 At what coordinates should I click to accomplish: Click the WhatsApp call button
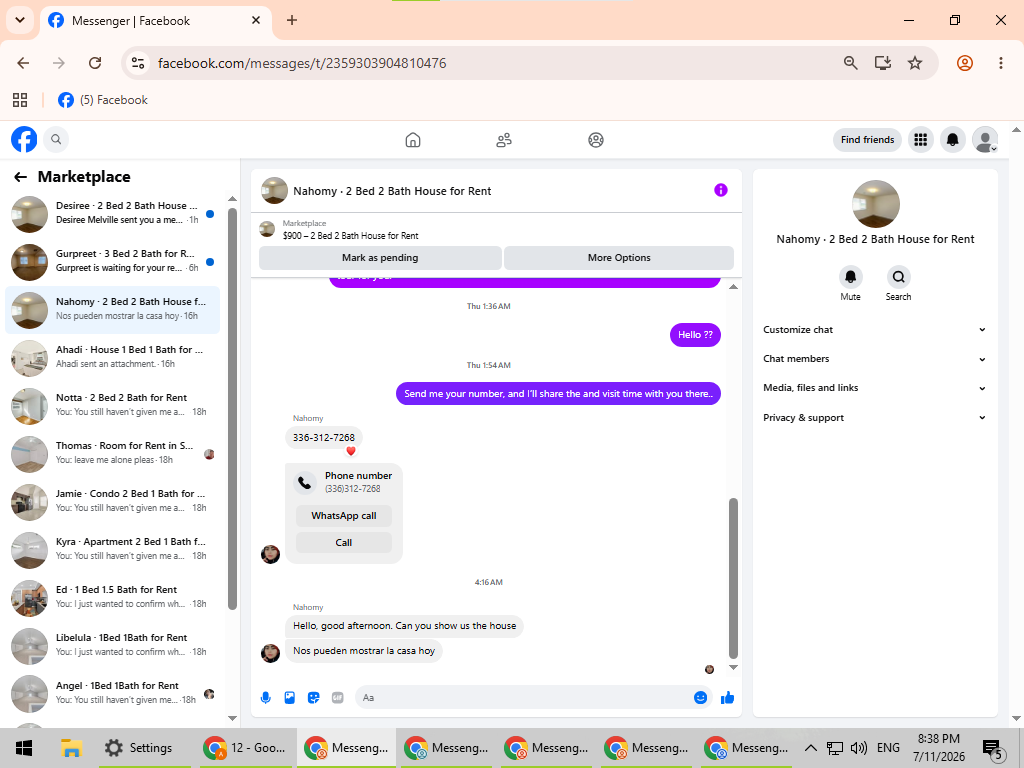coord(344,516)
